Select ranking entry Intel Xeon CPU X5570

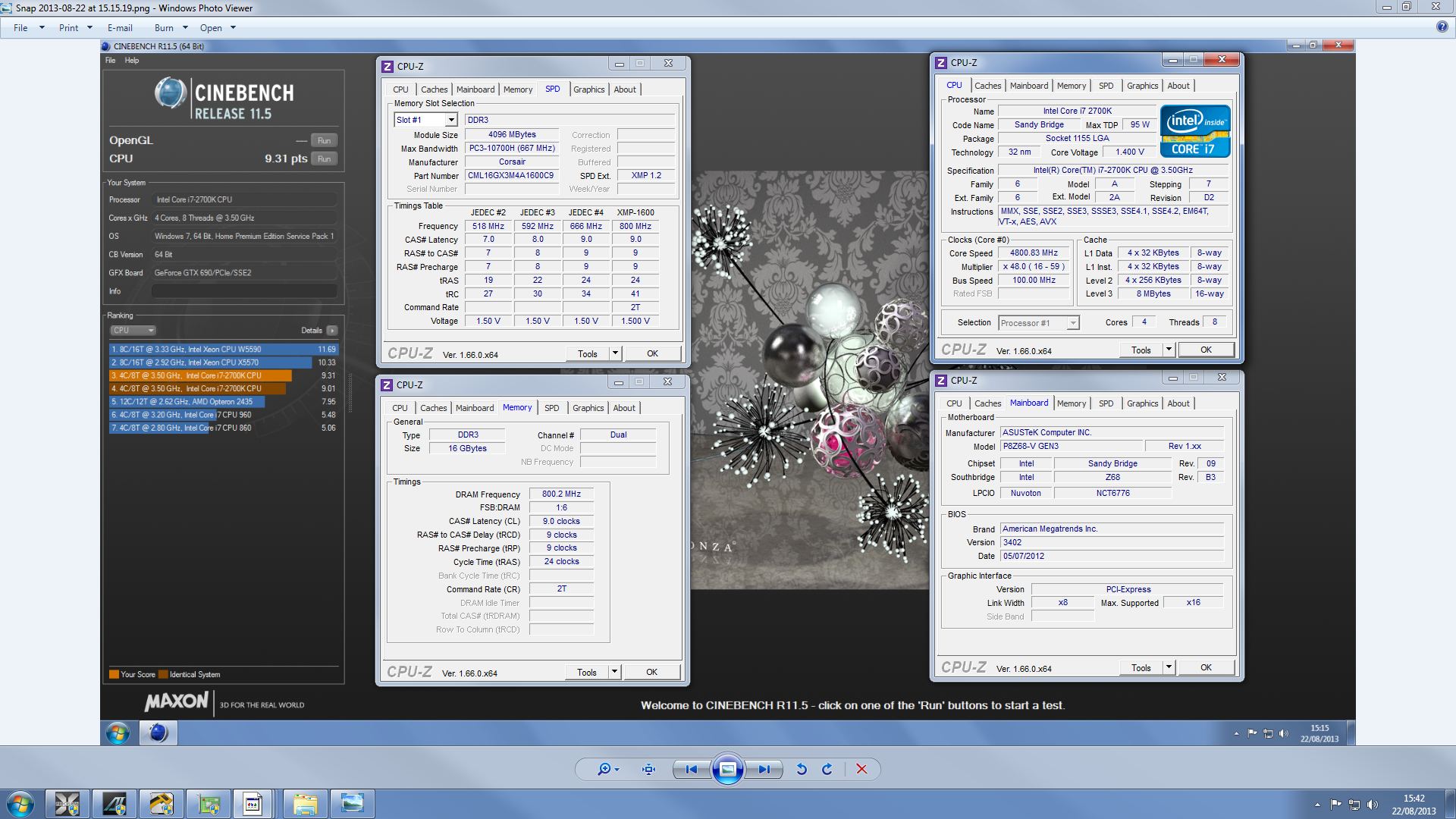pos(224,362)
